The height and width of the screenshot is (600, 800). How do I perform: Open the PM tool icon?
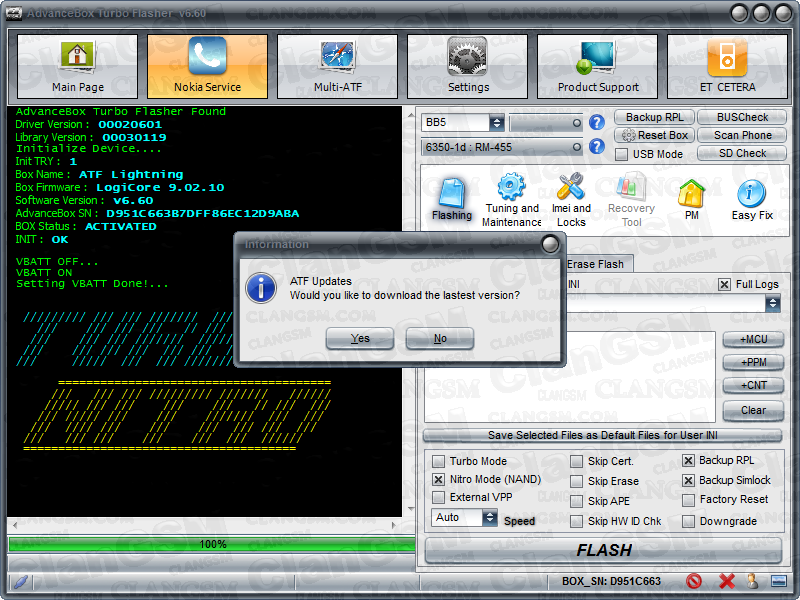coord(691,199)
